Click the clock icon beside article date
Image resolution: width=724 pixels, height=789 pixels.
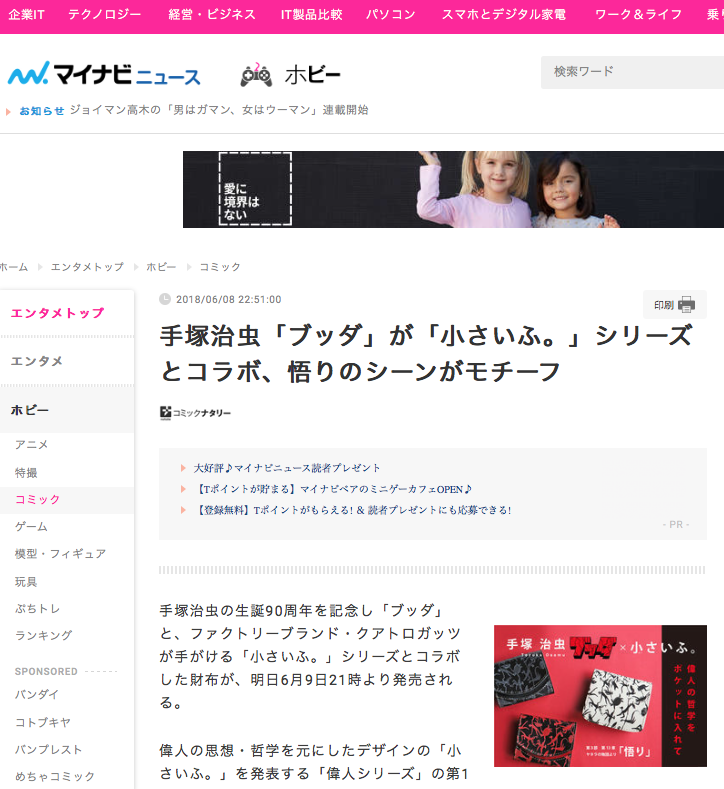[x=165, y=299]
